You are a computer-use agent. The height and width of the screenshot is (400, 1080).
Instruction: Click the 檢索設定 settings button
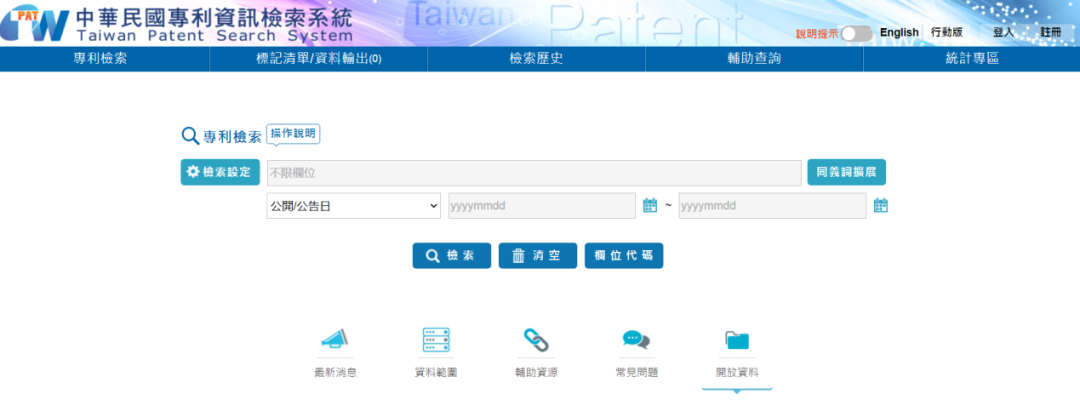click(220, 172)
